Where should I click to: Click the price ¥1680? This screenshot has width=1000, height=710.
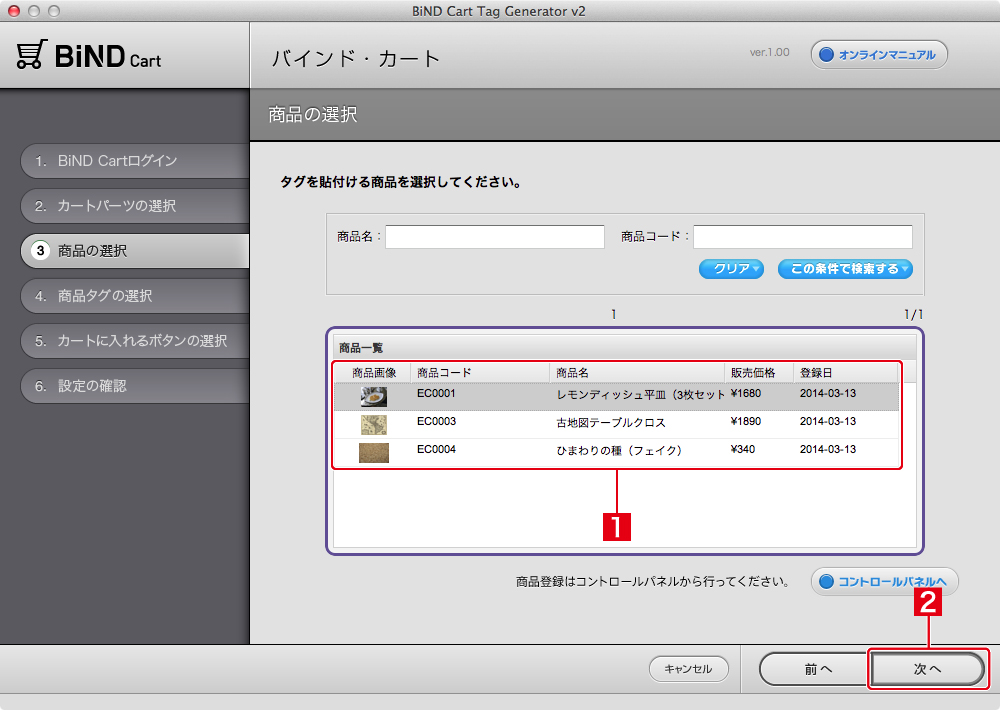pos(746,393)
